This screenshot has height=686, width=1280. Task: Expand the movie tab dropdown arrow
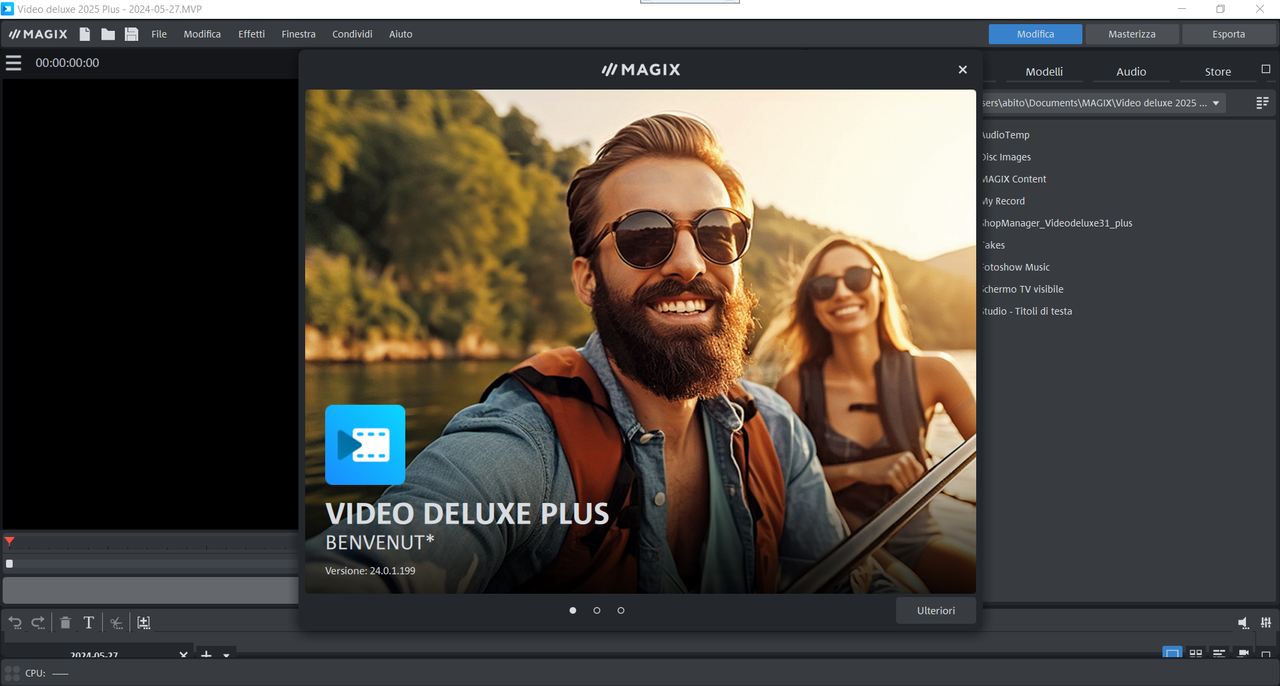[226, 656]
